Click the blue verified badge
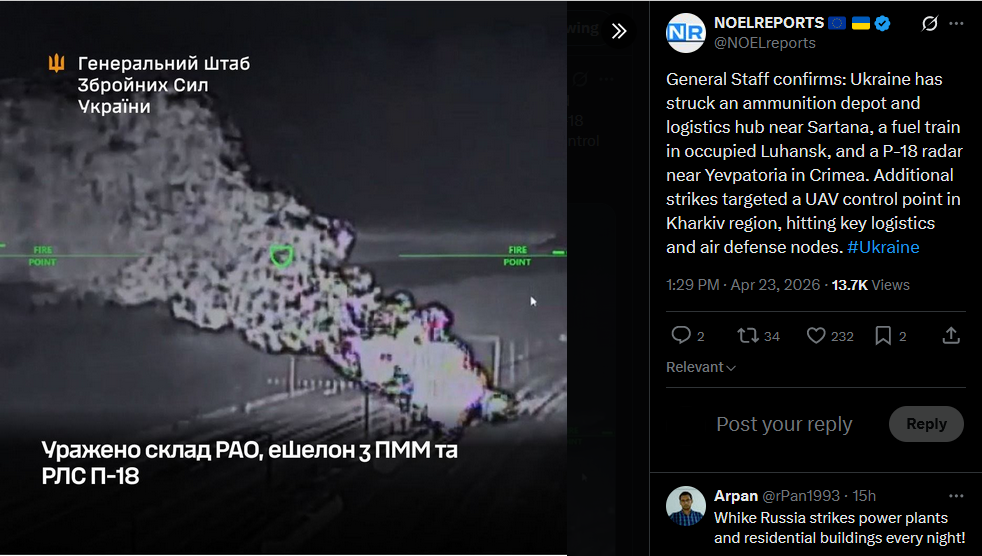 (x=882, y=23)
